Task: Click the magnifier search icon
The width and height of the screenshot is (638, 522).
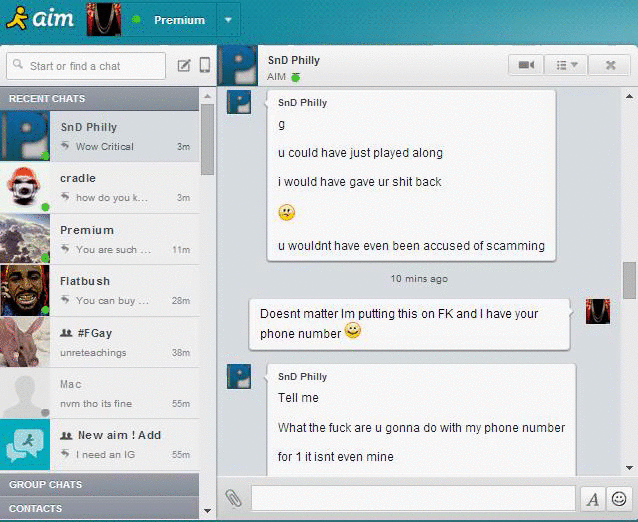Action: coord(17,64)
